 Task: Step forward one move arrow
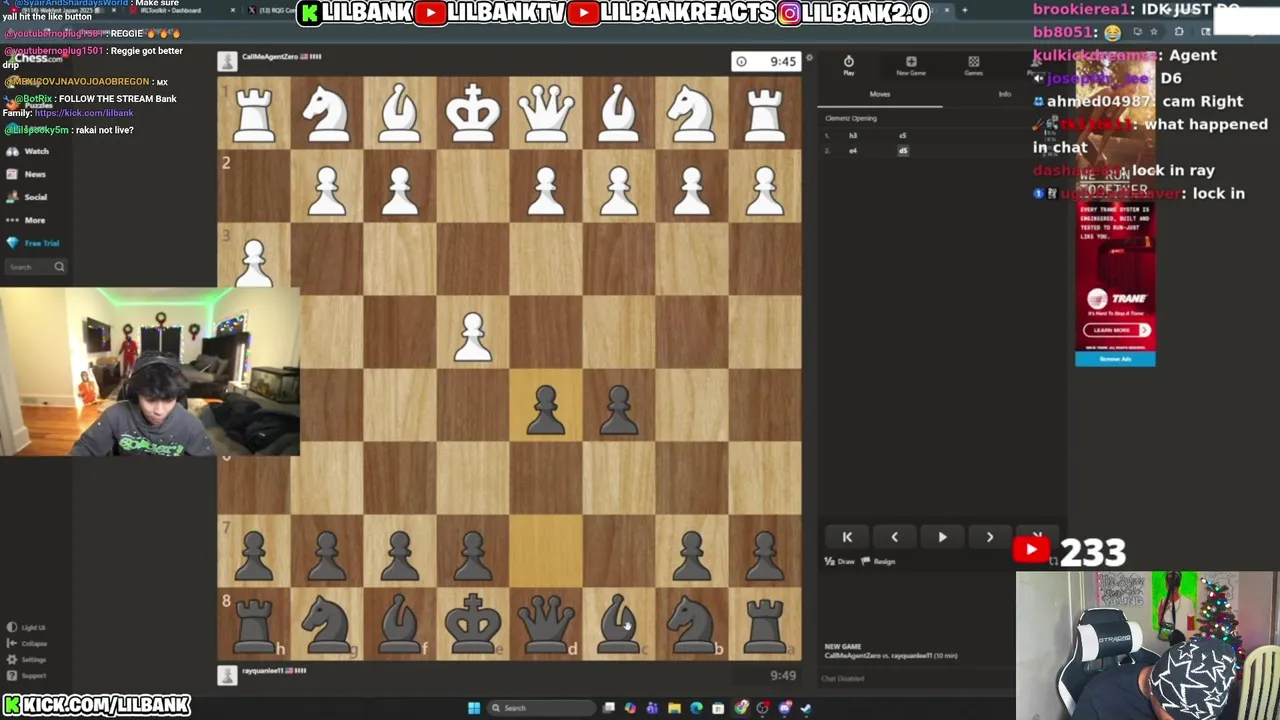tap(990, 537)
